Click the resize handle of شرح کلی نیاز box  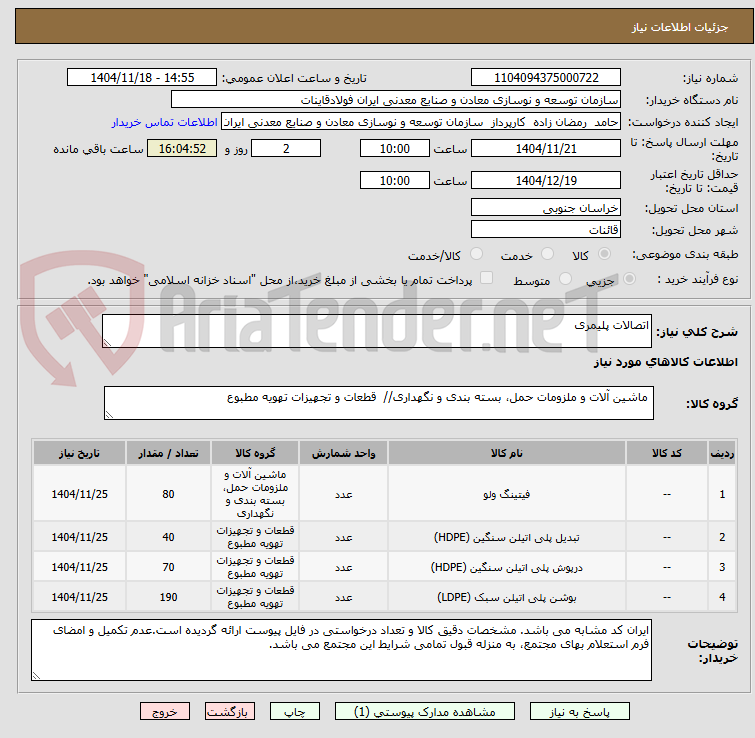[107, 342]
